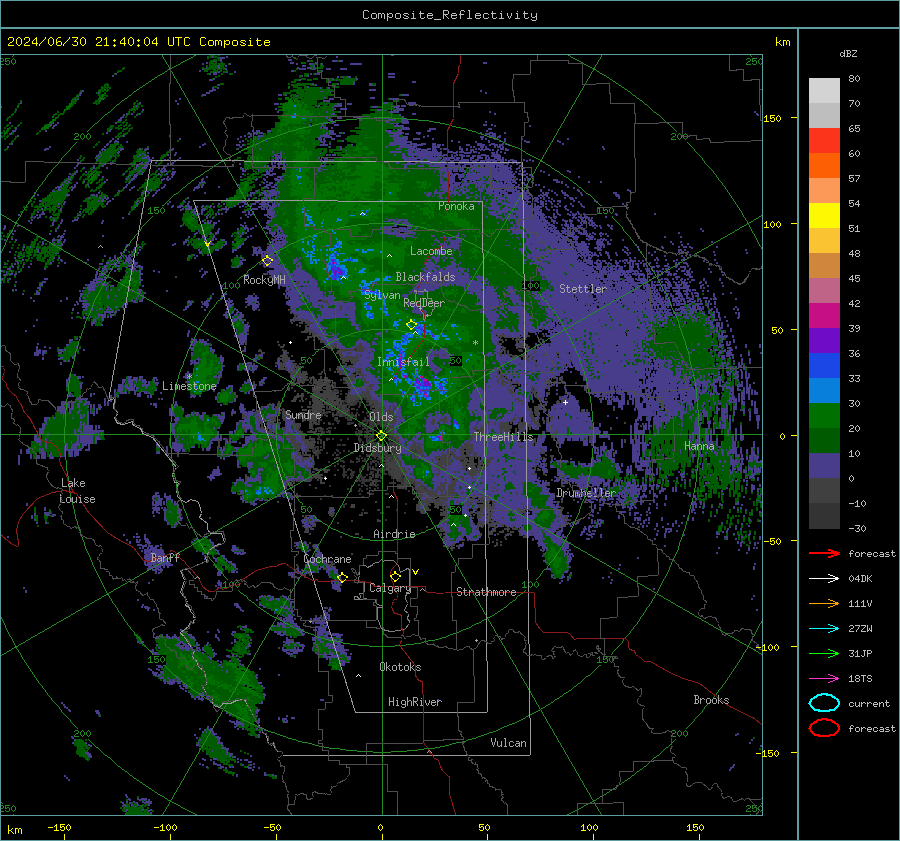Viewport: 900px width, 841px height.
Task: Click the orange 111V arrow icon
Action: (x=824, y=603)
